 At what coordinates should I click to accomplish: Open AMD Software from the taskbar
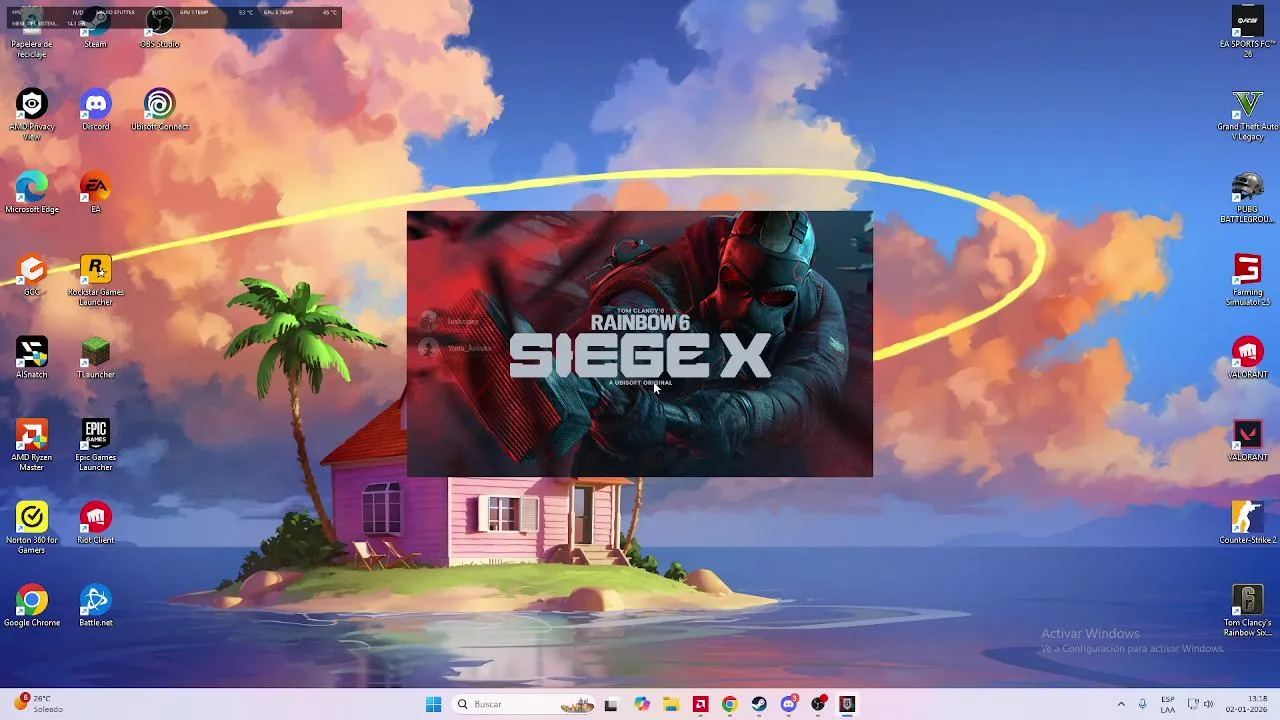[x=701, y=704]
